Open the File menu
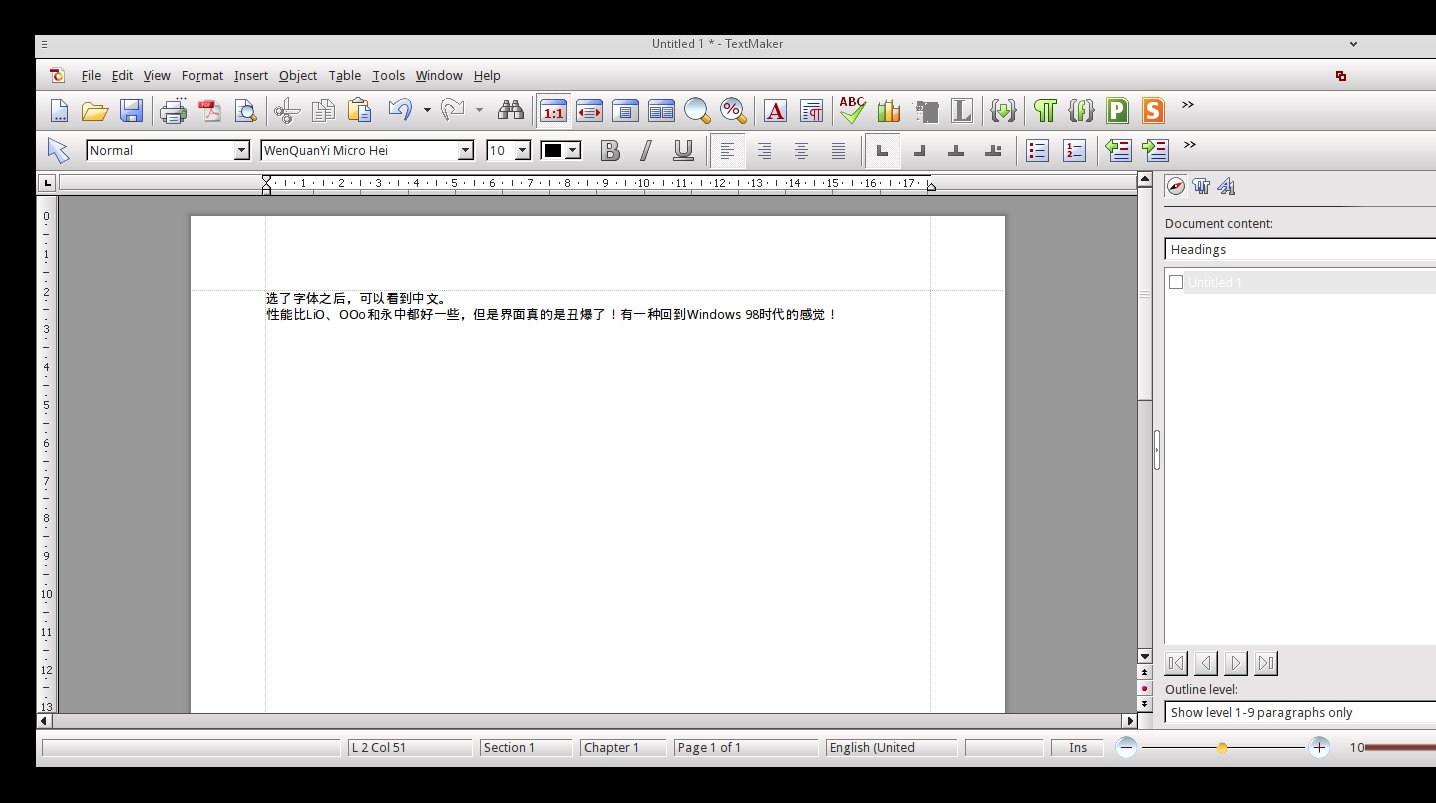Viewport: 1436px width, 803px height. pos(91,75)
